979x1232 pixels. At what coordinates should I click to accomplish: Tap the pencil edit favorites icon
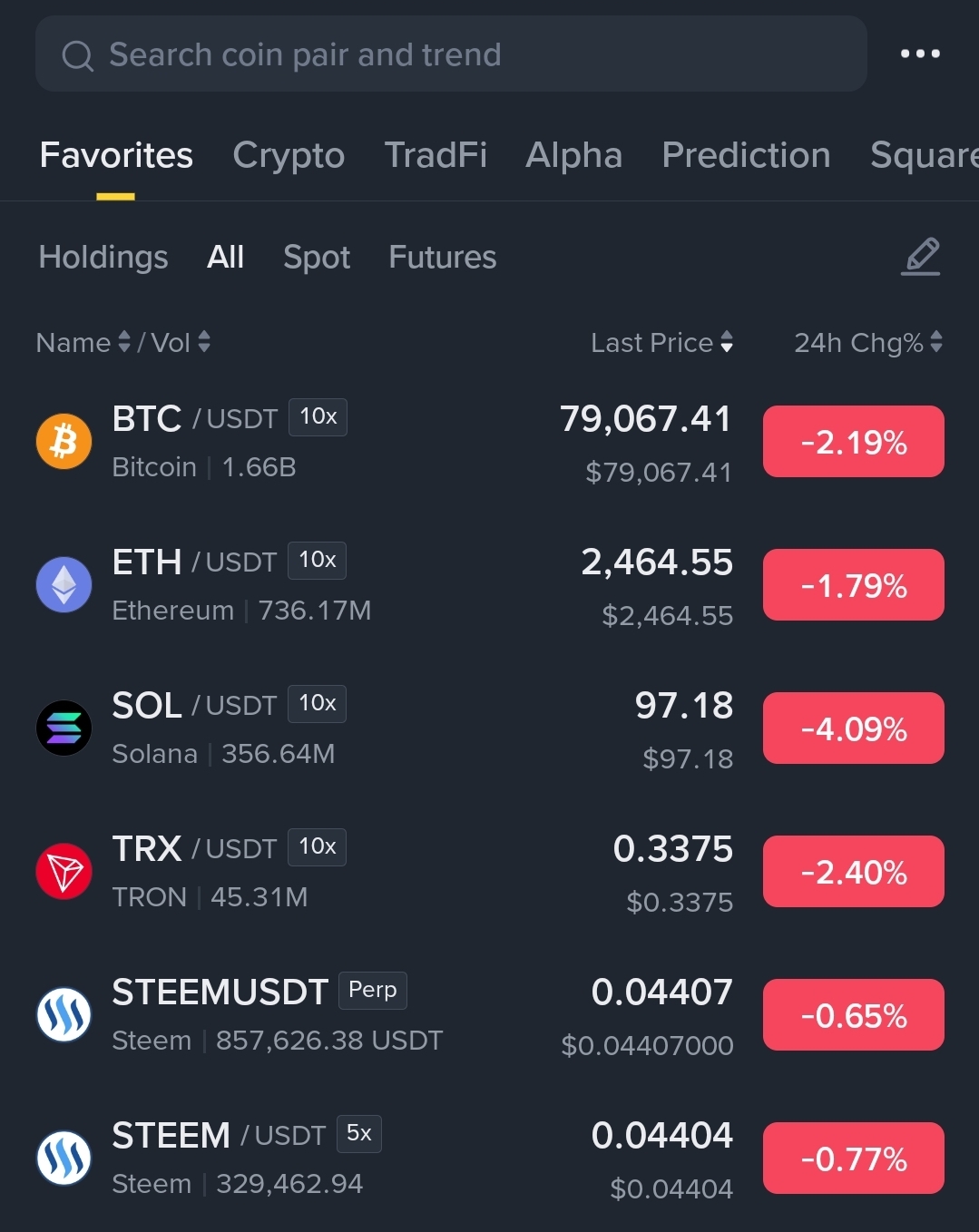(921, 257)
